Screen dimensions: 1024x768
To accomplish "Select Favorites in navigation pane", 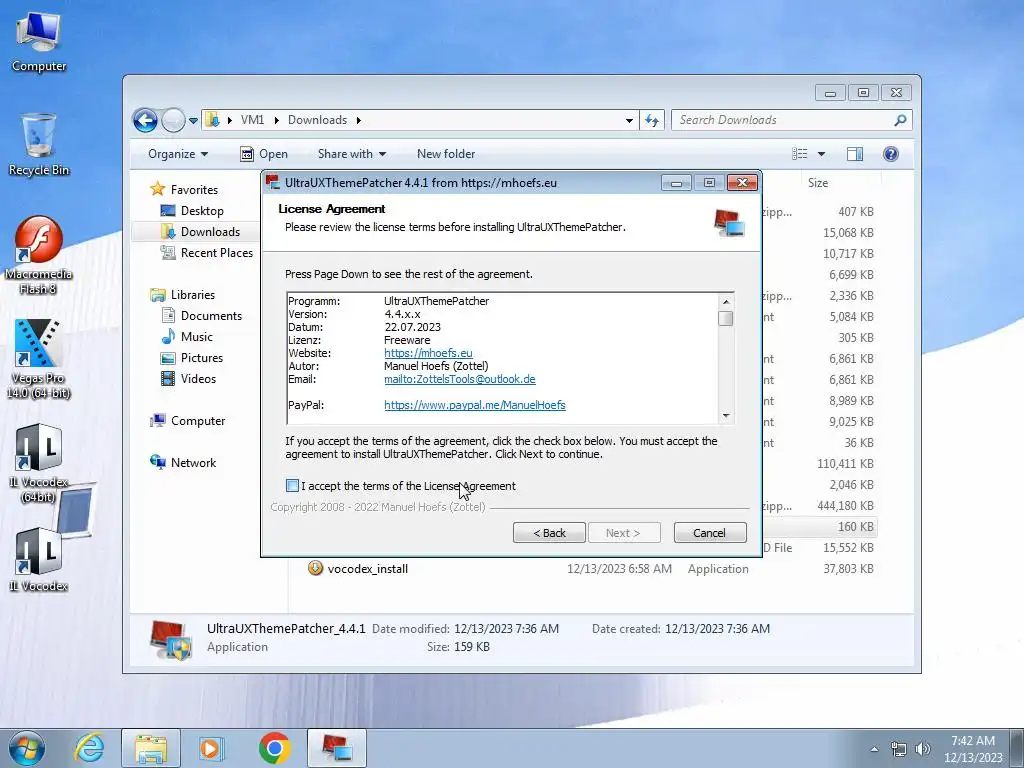I will (x=194, y=189).
